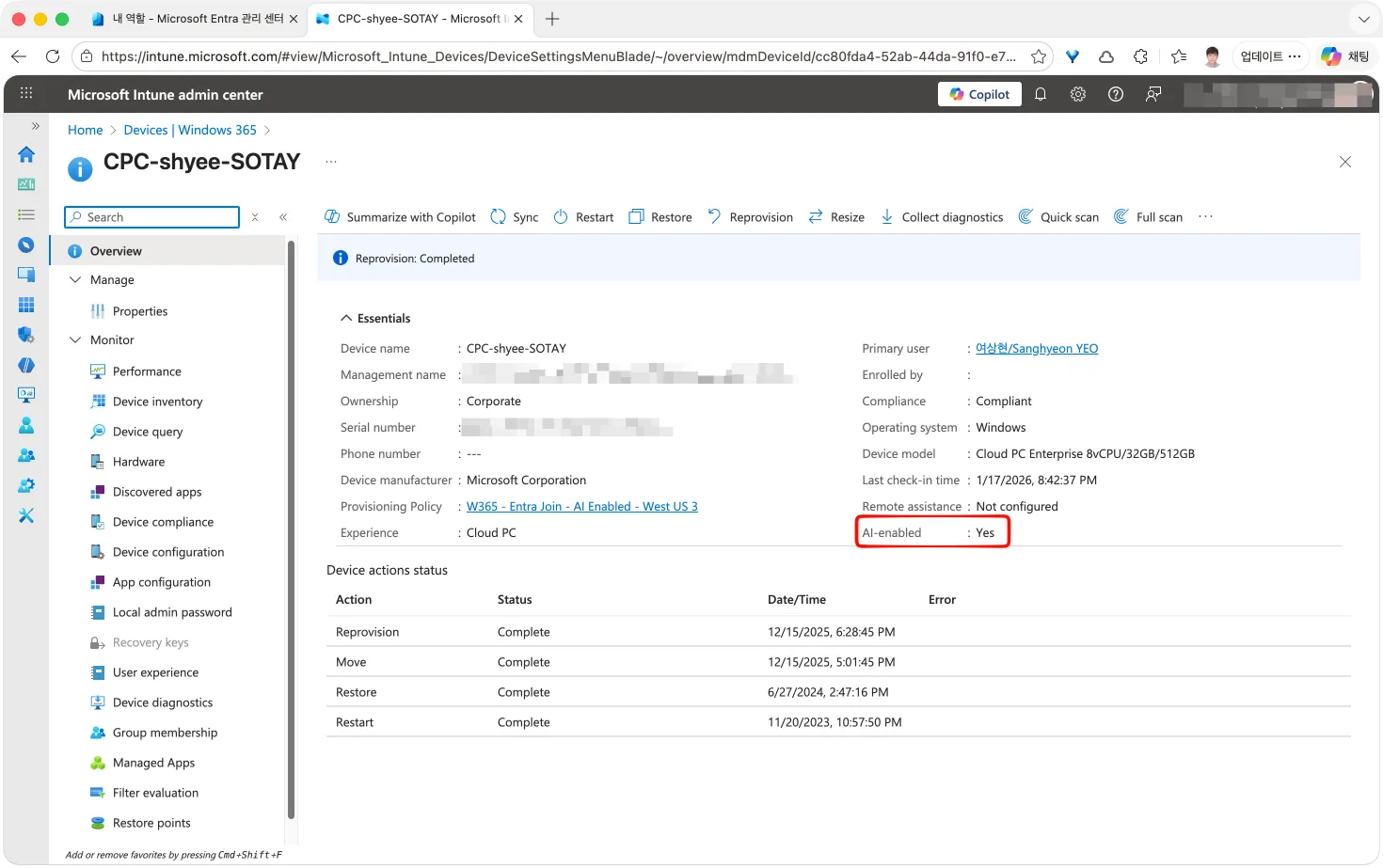This screenshot has height=868, width=1383.
Task: Collapse the Essentials section
Action: tap(346, 319)
